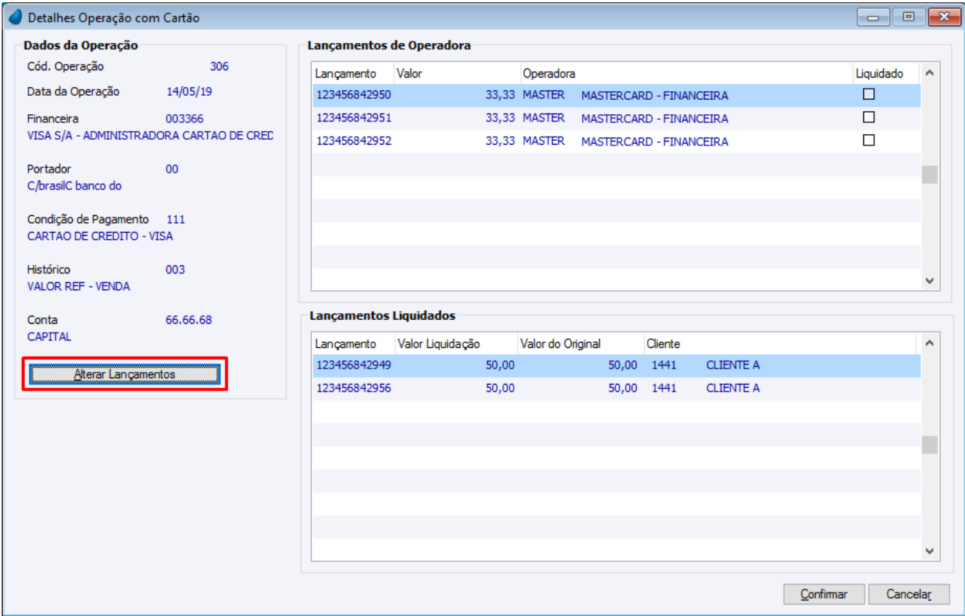The image size is (965, 616).
Task: Confirm the operation with Confirmar
Action: (x=823, y=594)
